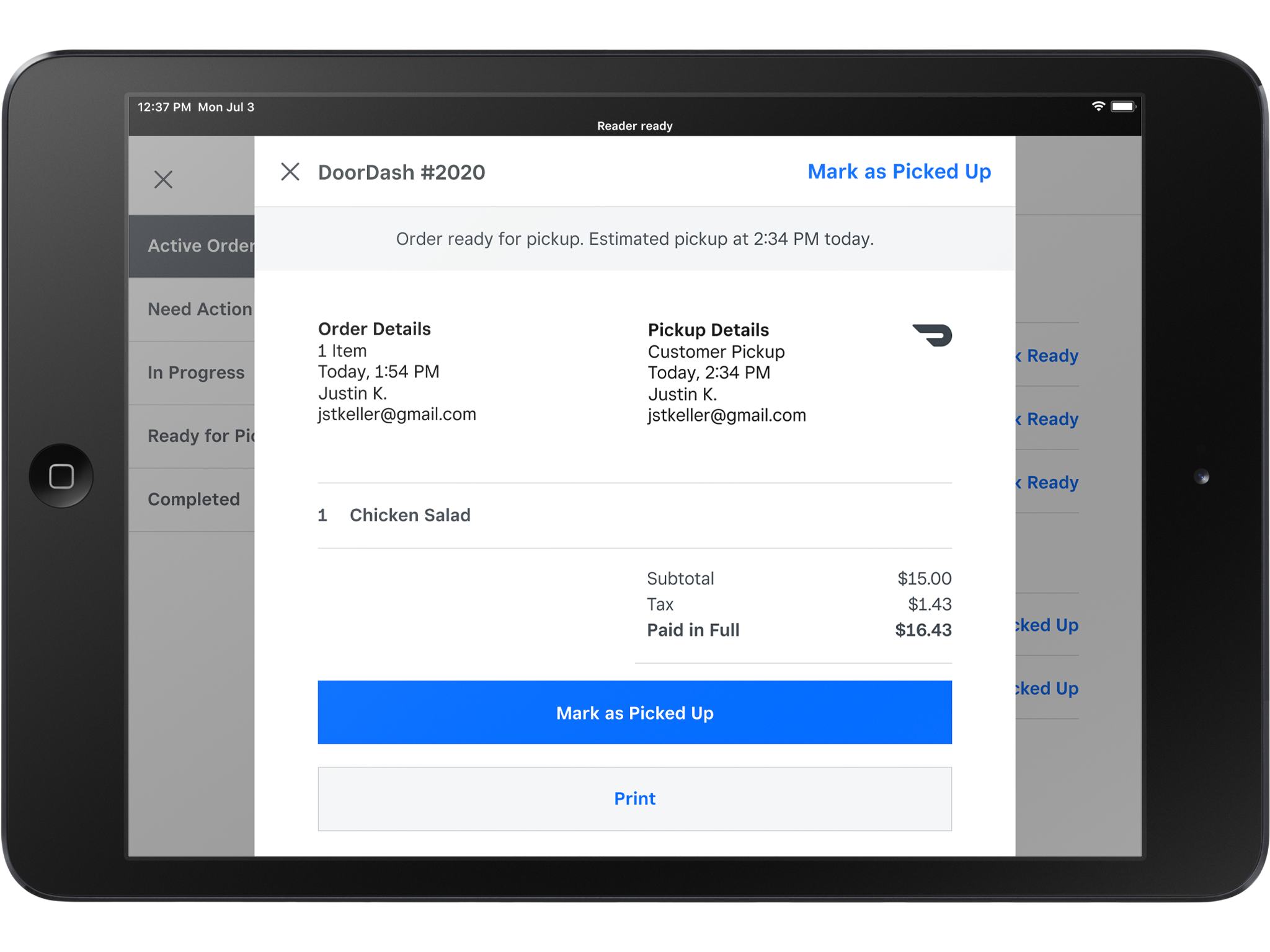This screenshot has height=952, width=1270.
Task: Close the DoorDash #2020 order dialog
Action: 290,172
